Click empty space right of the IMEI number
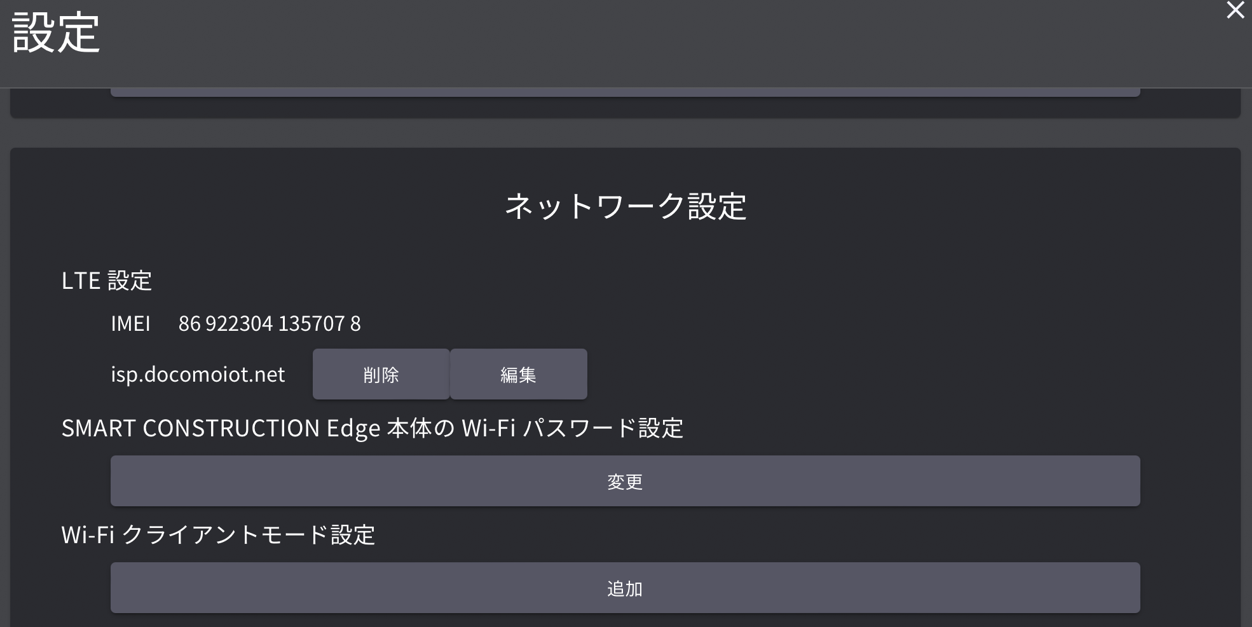1252x627 pixels. (x=750, y=323)
